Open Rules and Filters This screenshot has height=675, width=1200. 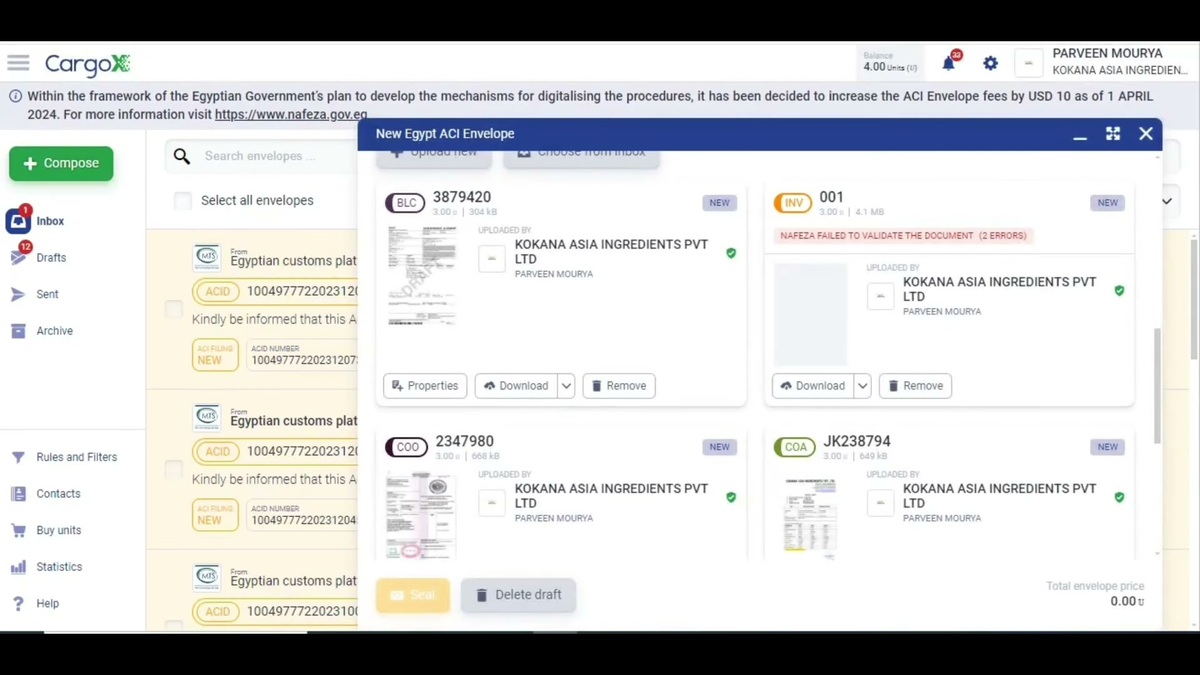click(x=76, y=457)
